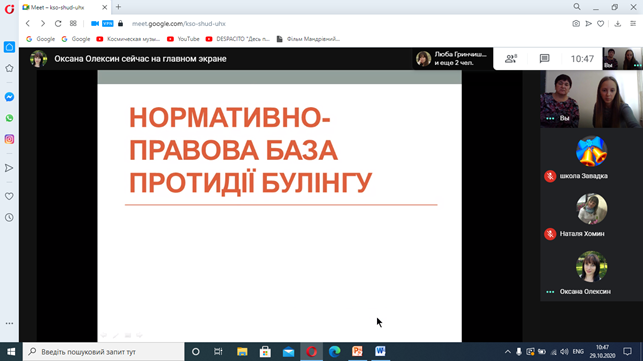The height and width of the screenshot is (361, 643).
Task: Open Mail app from the taskbar
Action: click(288, 352)
